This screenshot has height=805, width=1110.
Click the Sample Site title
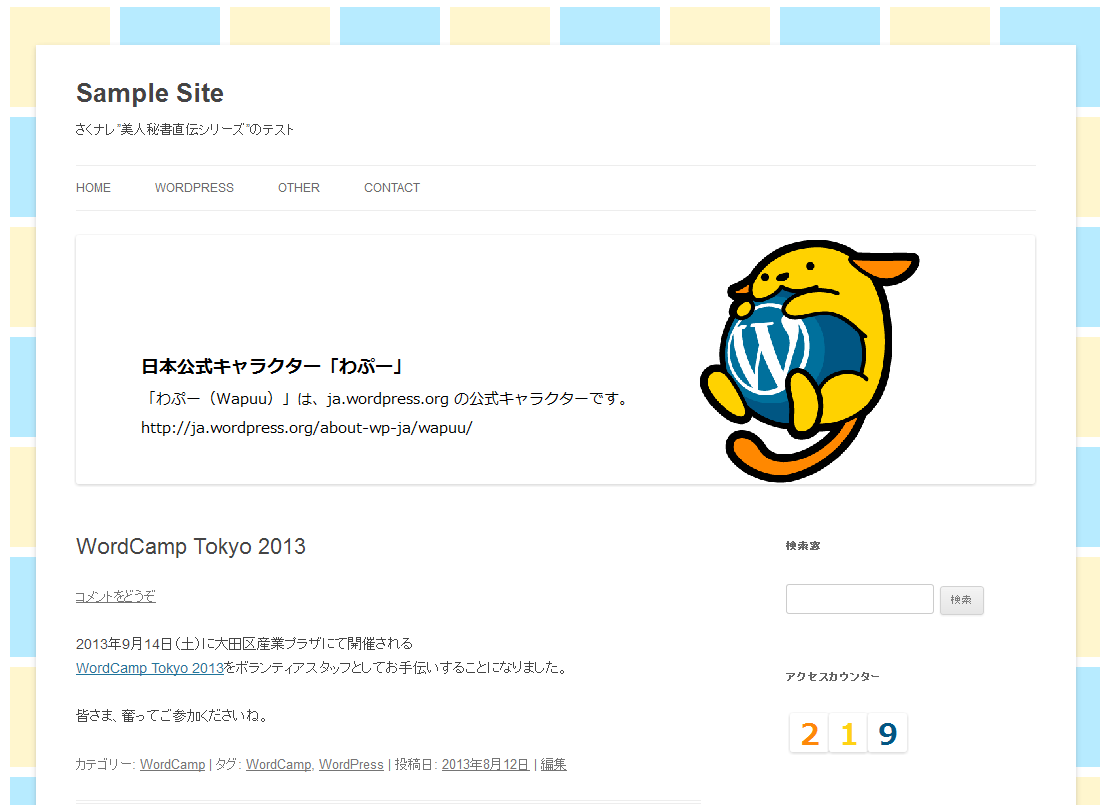[x=150, y=93]
